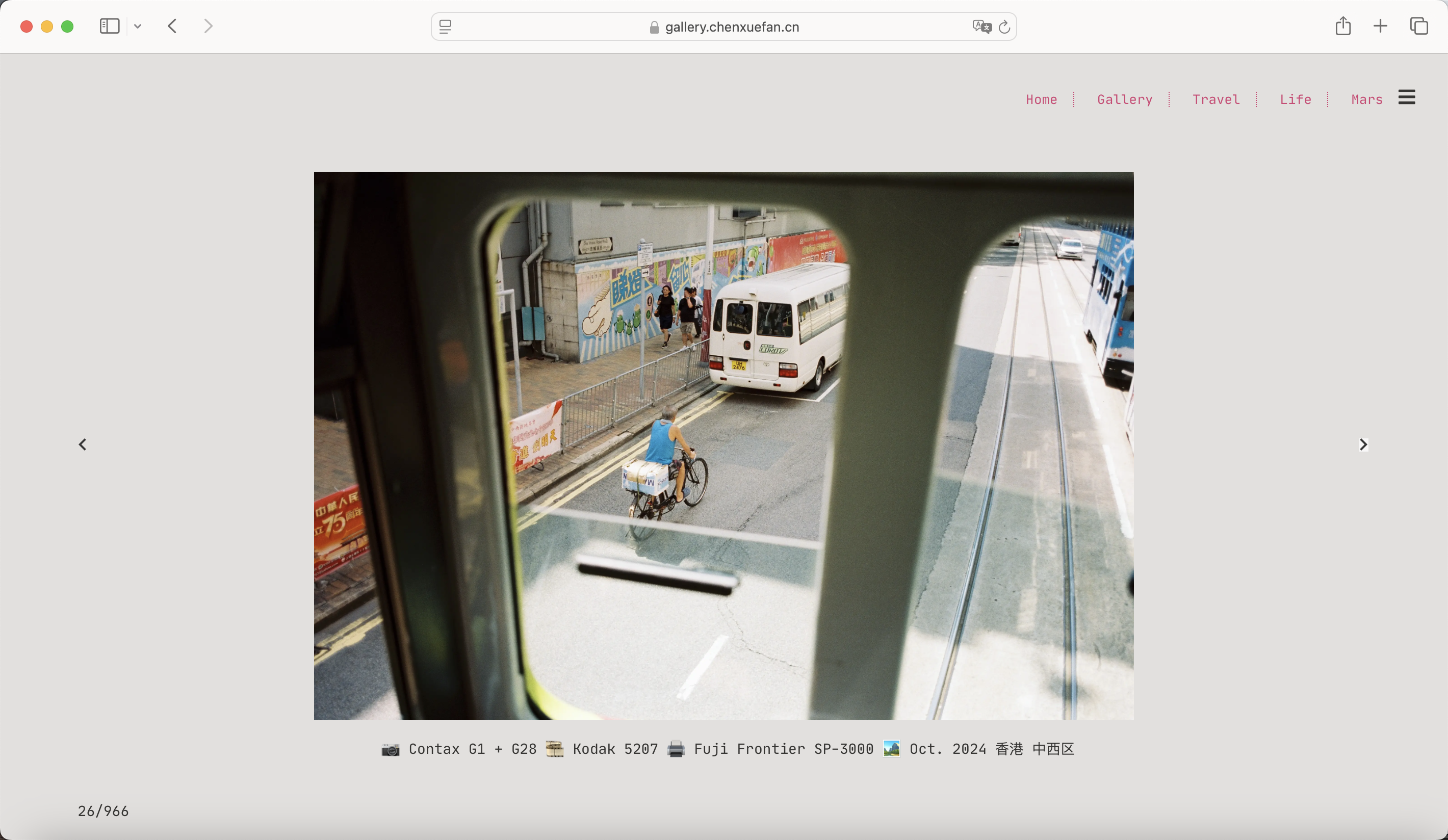Open the page reader menu icon
Image resolution: width=1448 pixels, height=840 pixels.
pyautogui.click(x=445, y=27)
